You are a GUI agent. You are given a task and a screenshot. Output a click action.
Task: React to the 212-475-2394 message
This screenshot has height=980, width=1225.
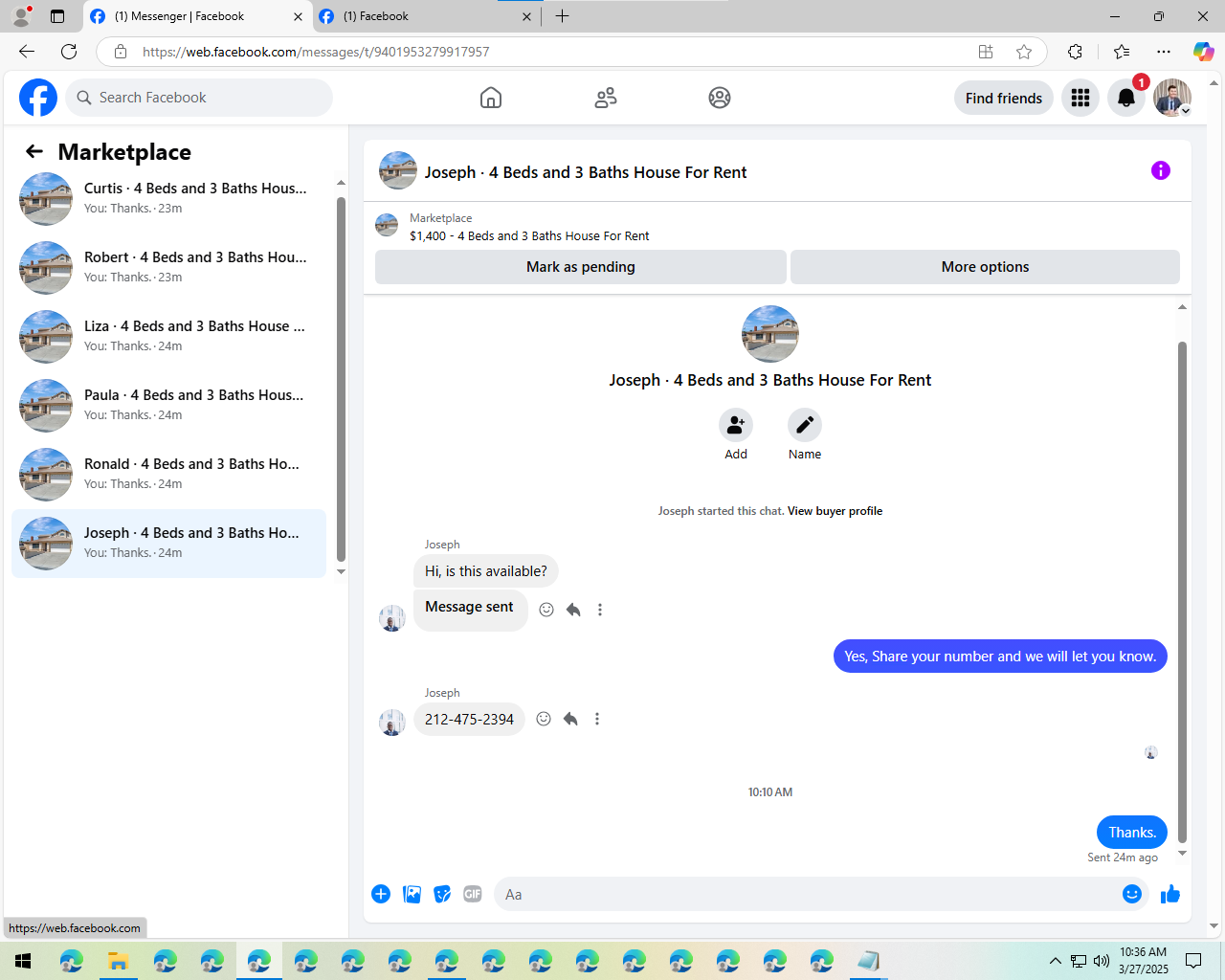(544, 719)
